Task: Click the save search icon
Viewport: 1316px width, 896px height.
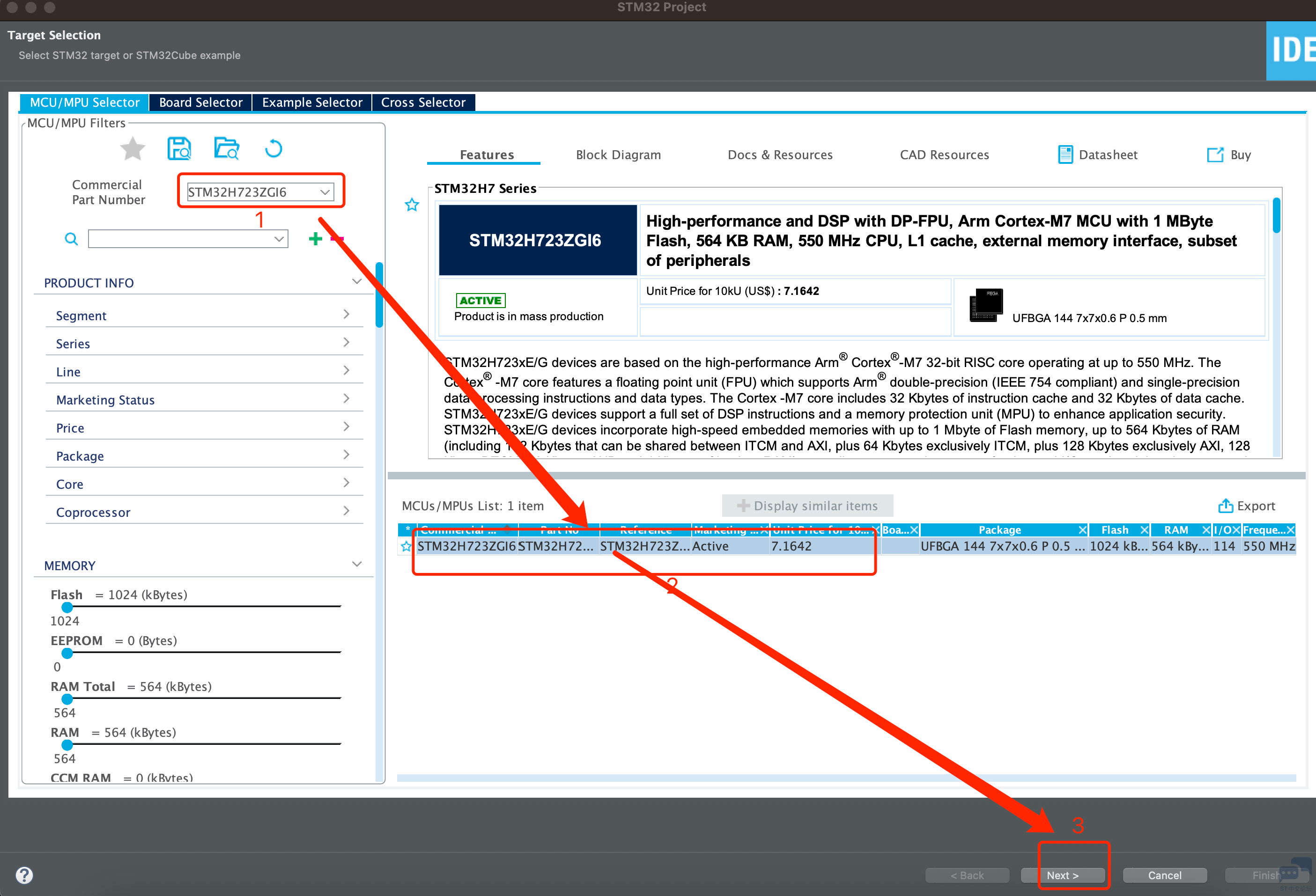Action: coord(179,149)
